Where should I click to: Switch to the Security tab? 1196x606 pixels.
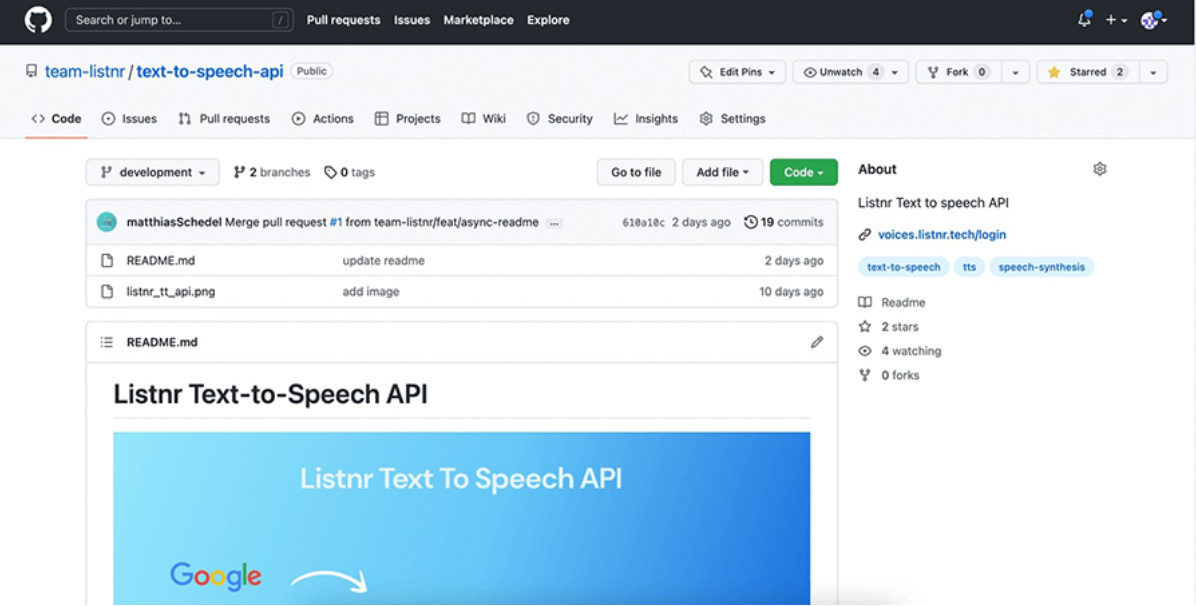click(x=560, y=118)
